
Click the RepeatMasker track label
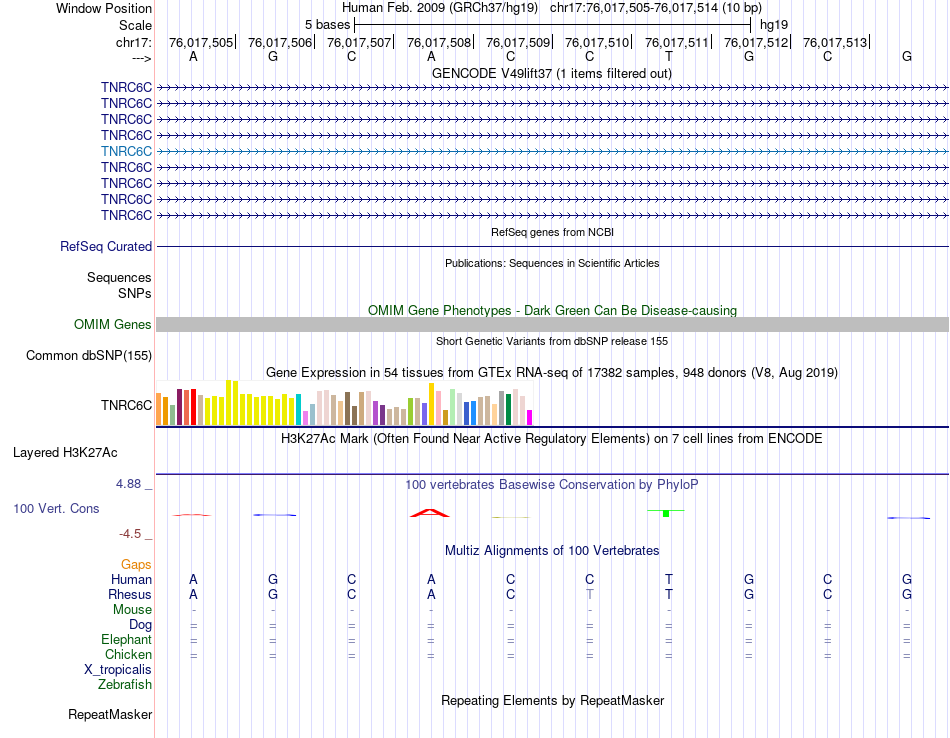point(110,714)
